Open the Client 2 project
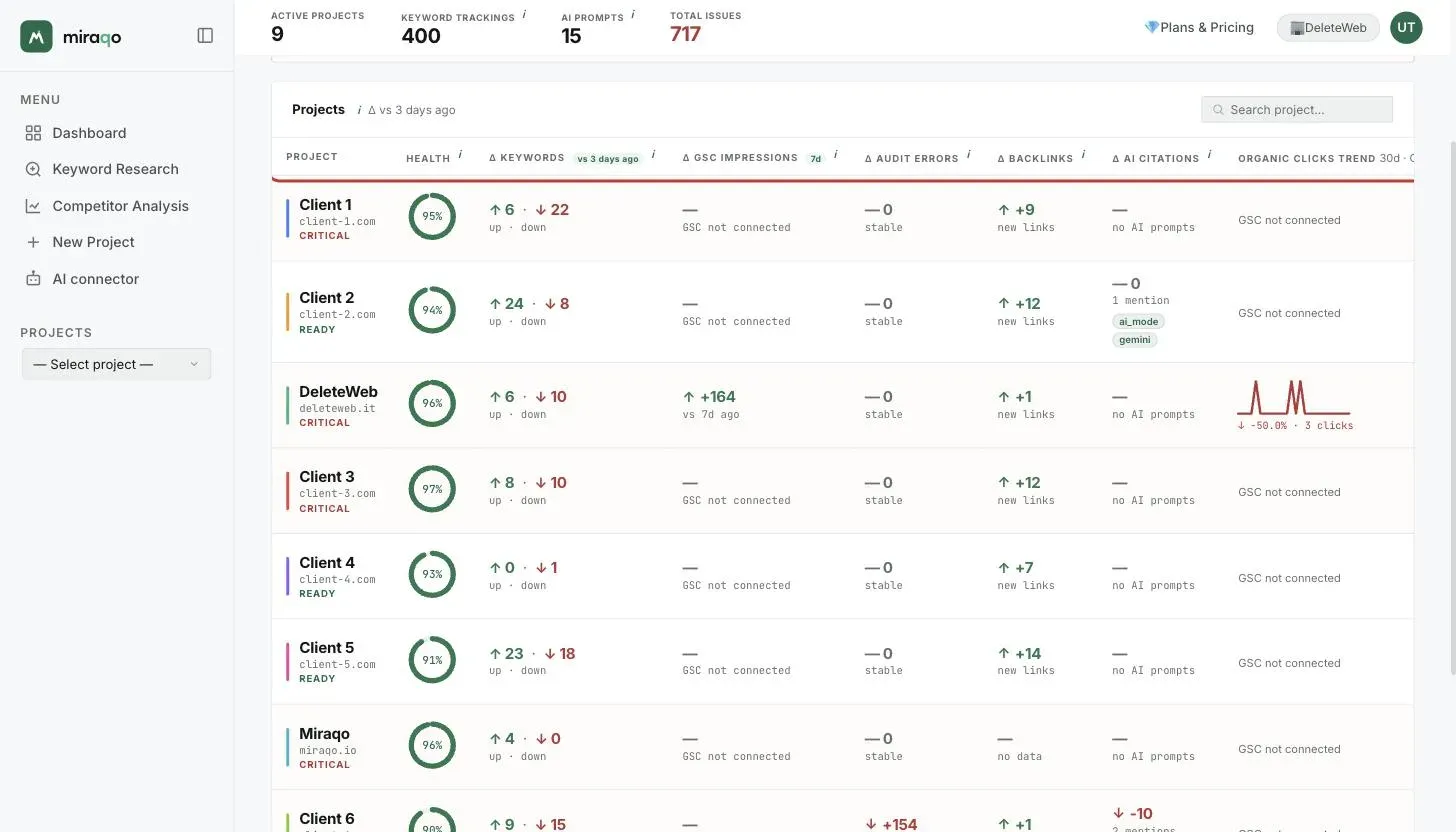This screenshot has height=832, width=1456. [842, 312]
